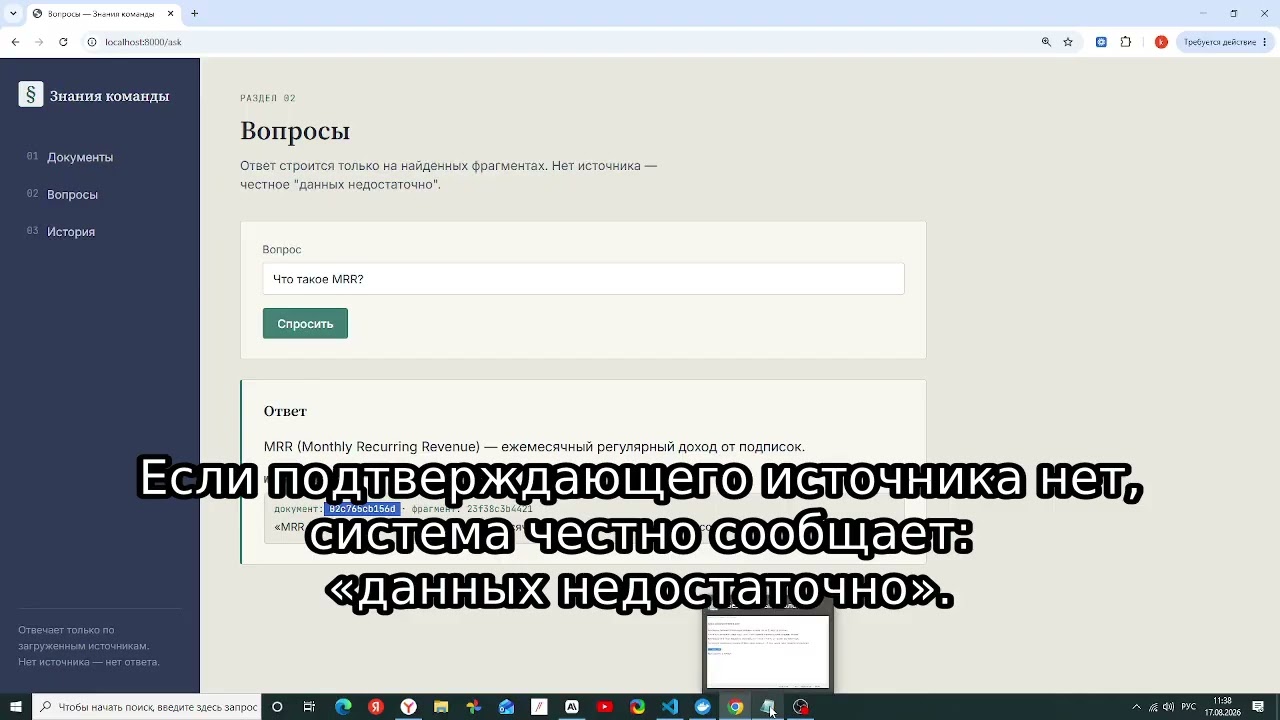Open a new browser tab
The height and width of the screenshot is (720, 1280).
tap(194, 13)
